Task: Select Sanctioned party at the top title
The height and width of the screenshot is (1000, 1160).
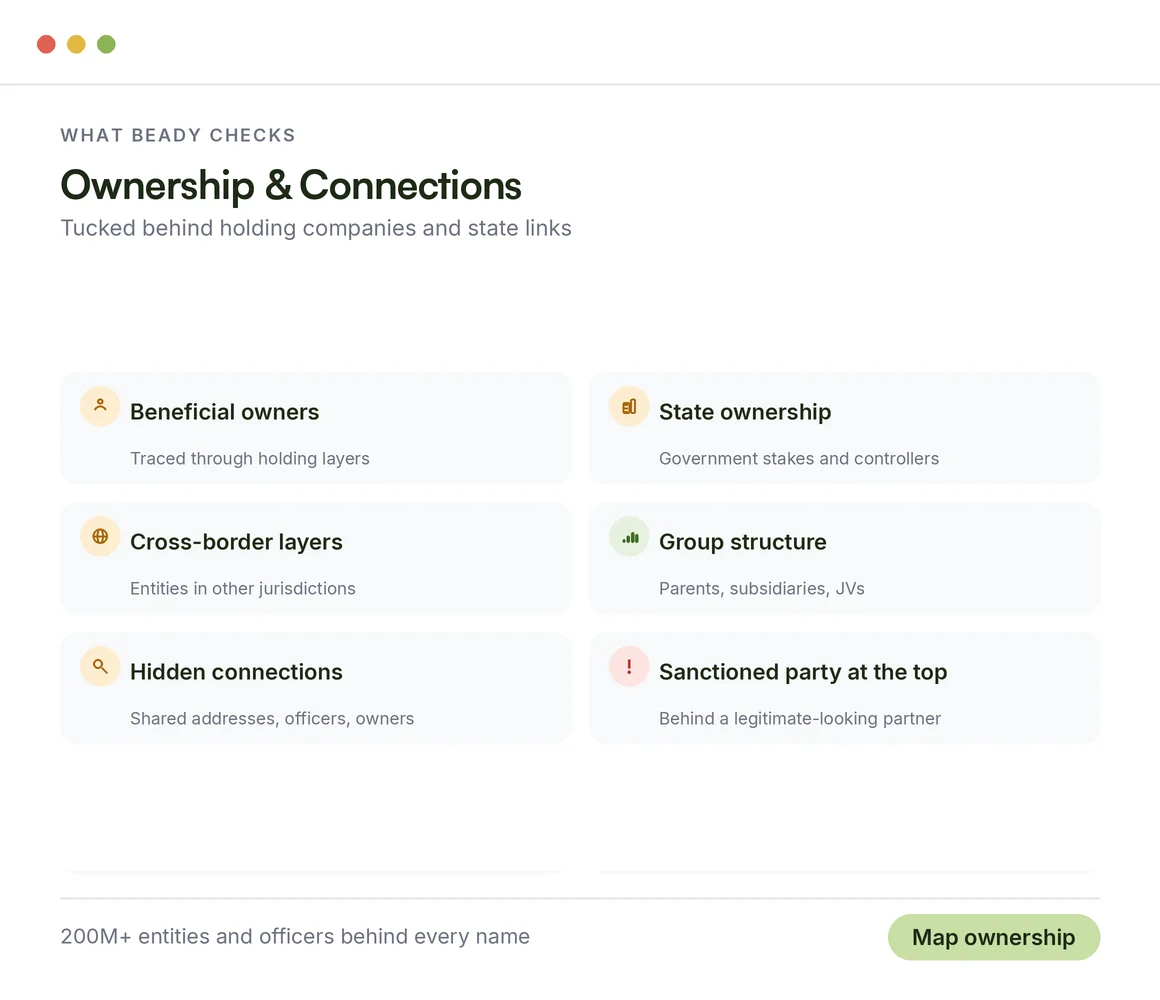Action: [803, 672]
